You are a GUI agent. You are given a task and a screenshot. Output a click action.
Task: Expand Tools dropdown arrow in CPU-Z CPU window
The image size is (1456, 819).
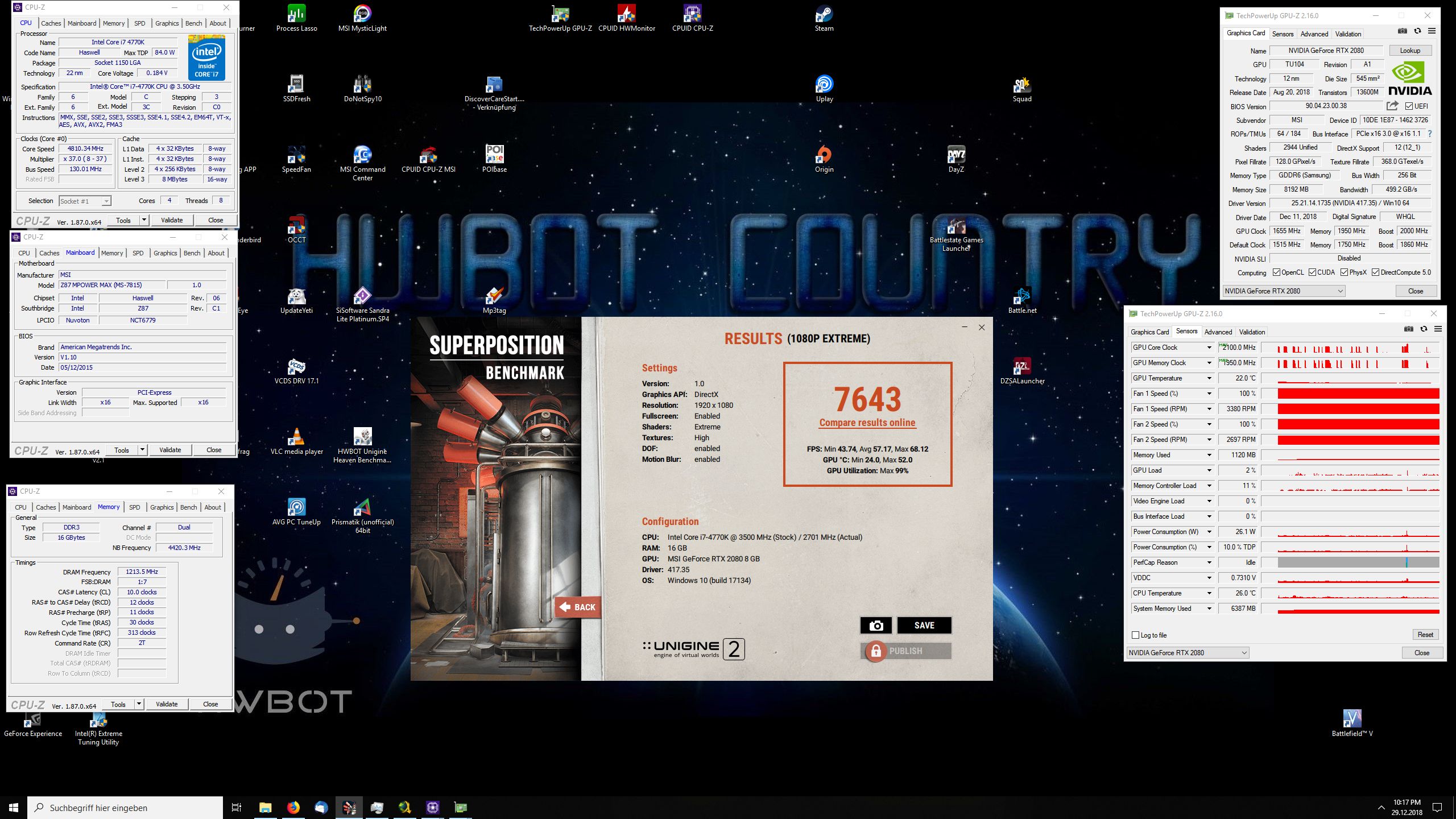click(144, 220)
